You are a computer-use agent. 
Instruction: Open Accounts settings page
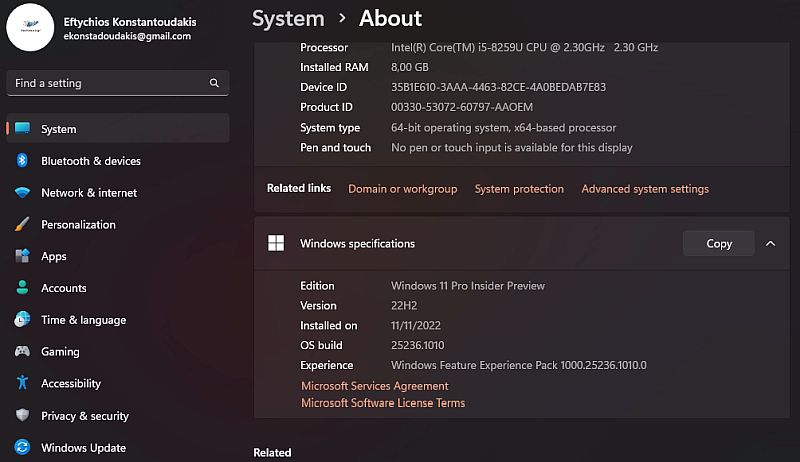(x=118, y=288)
